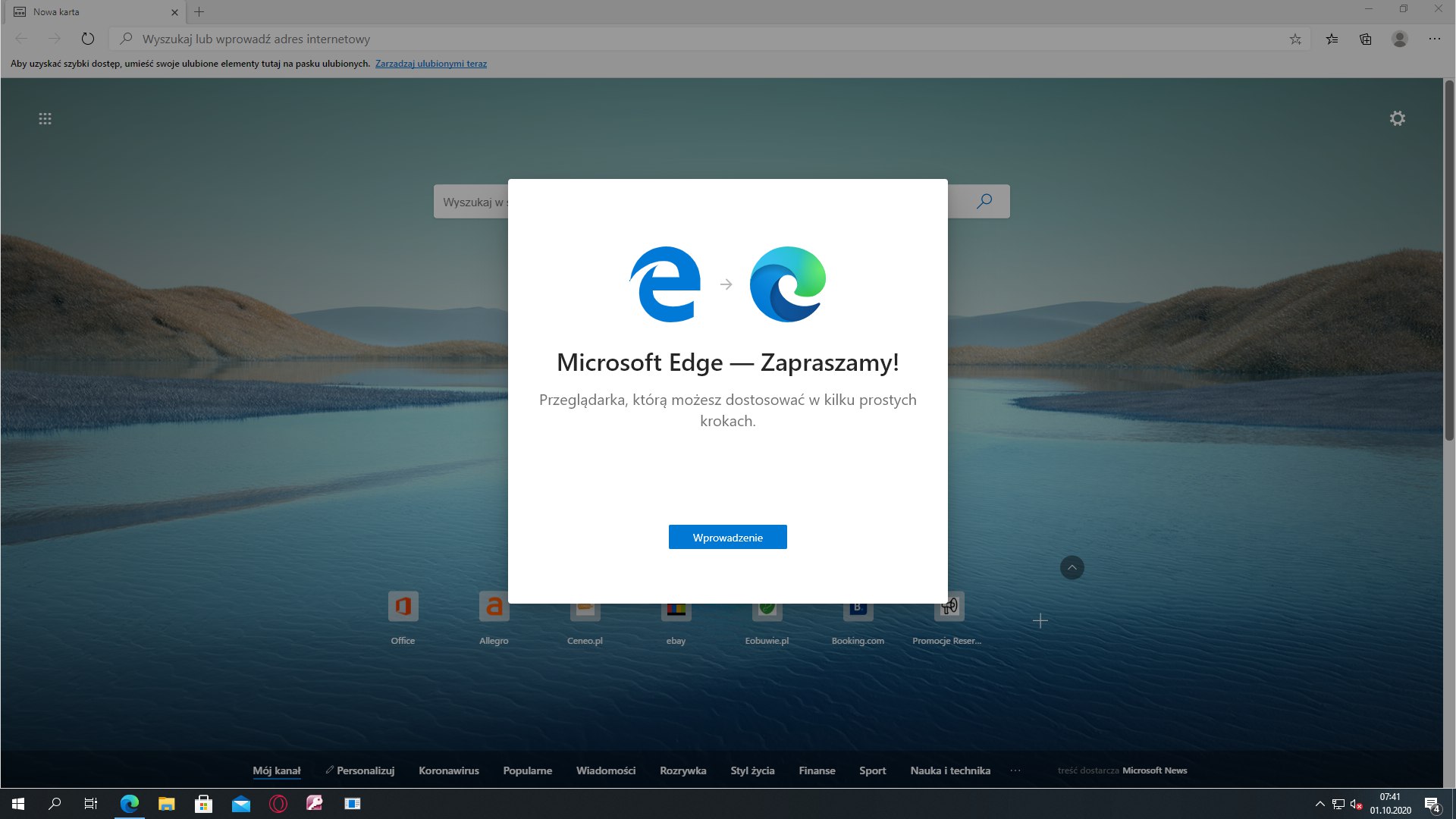Add a new quick link with plus icon

click(x=1040, y=621)
